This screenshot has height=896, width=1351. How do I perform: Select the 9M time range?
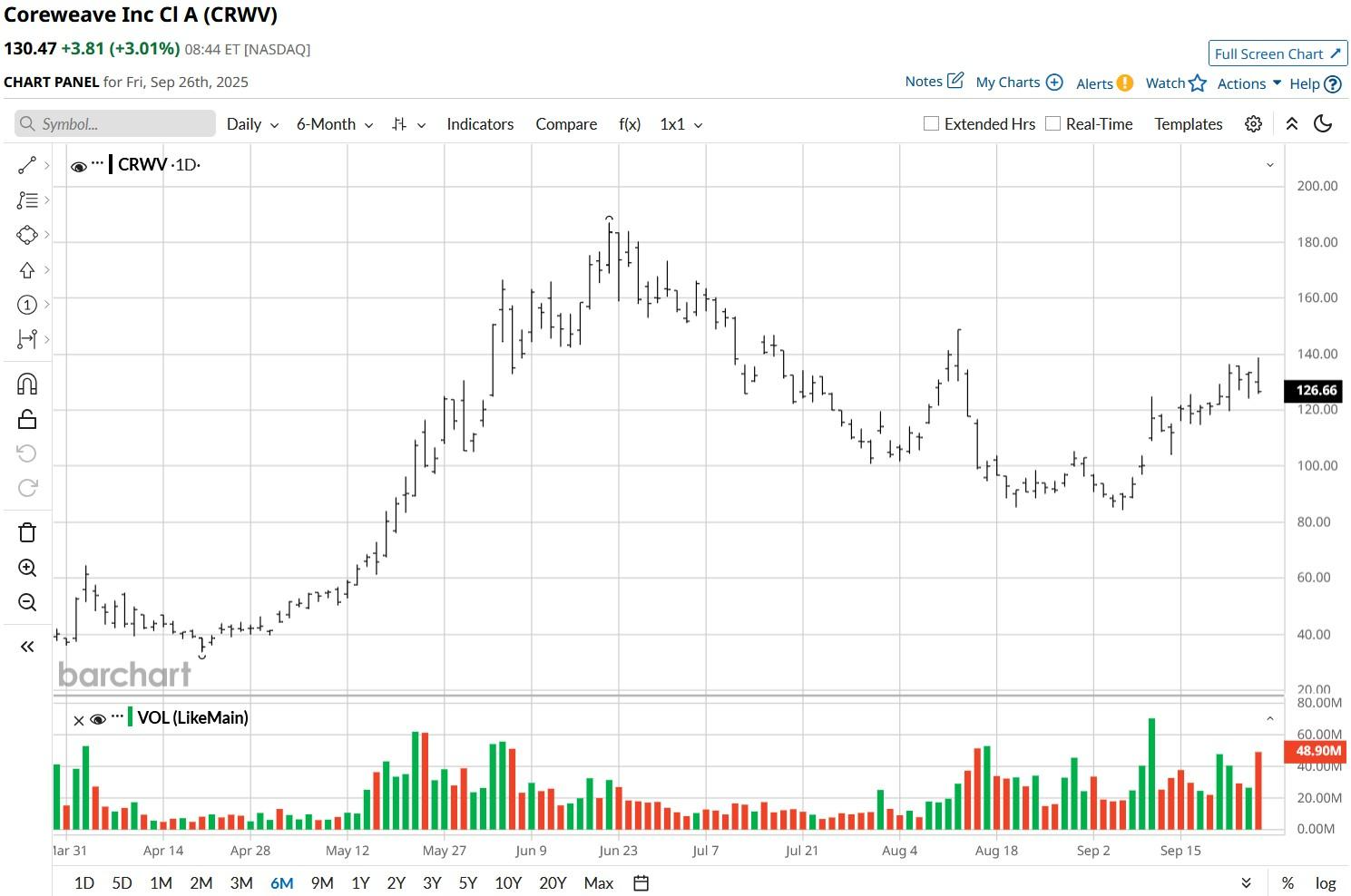[322, 882]
